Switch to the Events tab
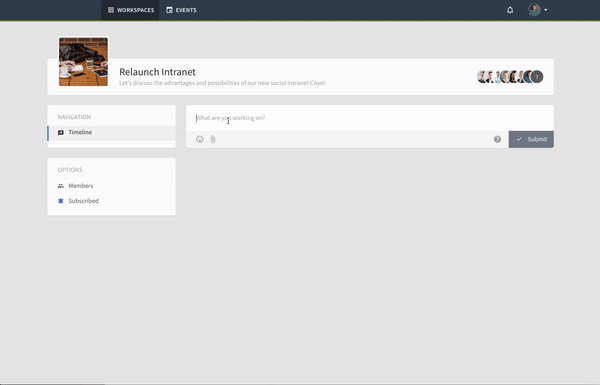Image resolution: width=600 pixels, height=385 pixels. click(x=181, y=10)
